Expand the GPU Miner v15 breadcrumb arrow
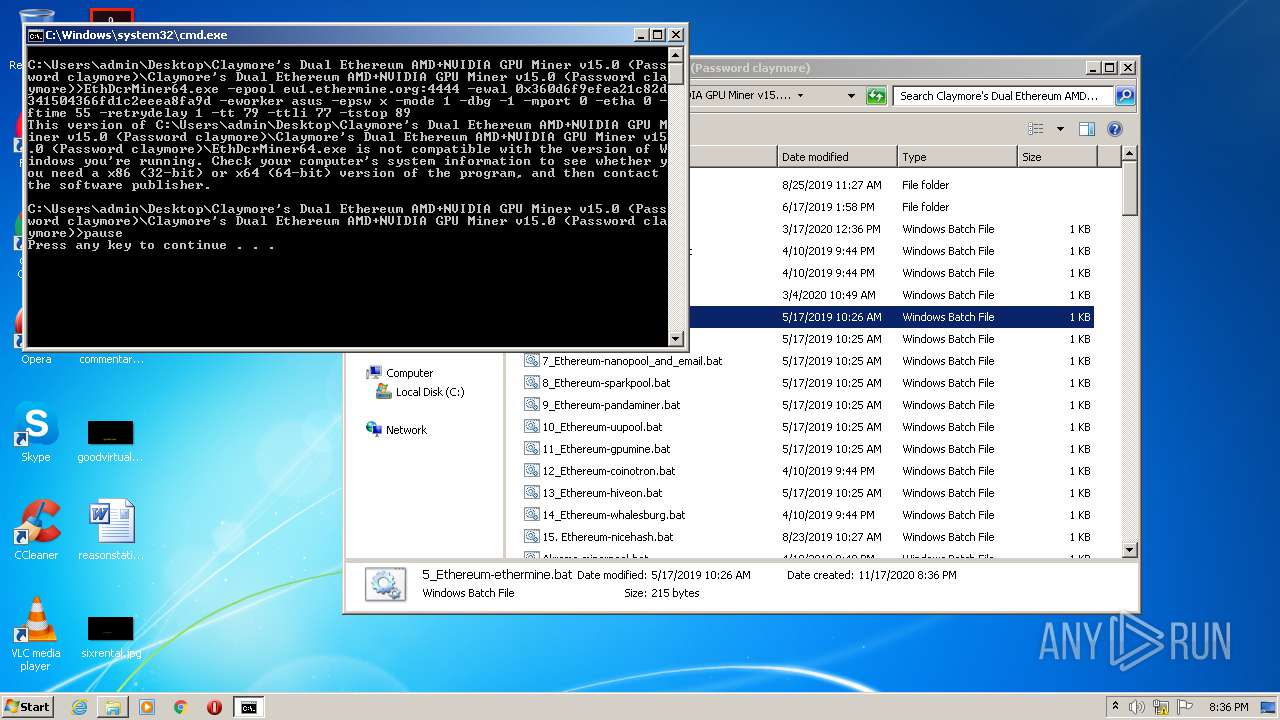This screenshot has height=720, width=1280. (800, 96)
